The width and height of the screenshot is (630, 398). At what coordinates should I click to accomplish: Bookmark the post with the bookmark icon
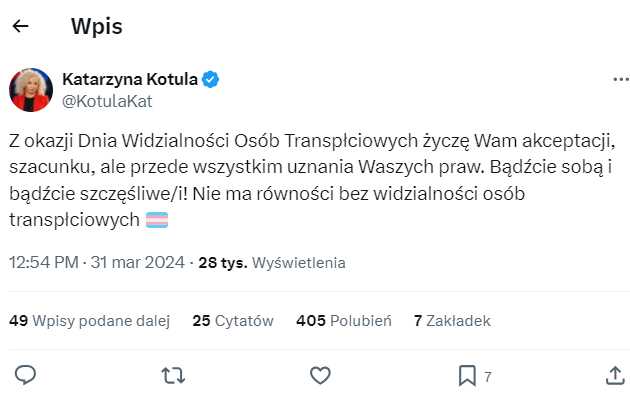pyautogui.click(x=467, y=376)
